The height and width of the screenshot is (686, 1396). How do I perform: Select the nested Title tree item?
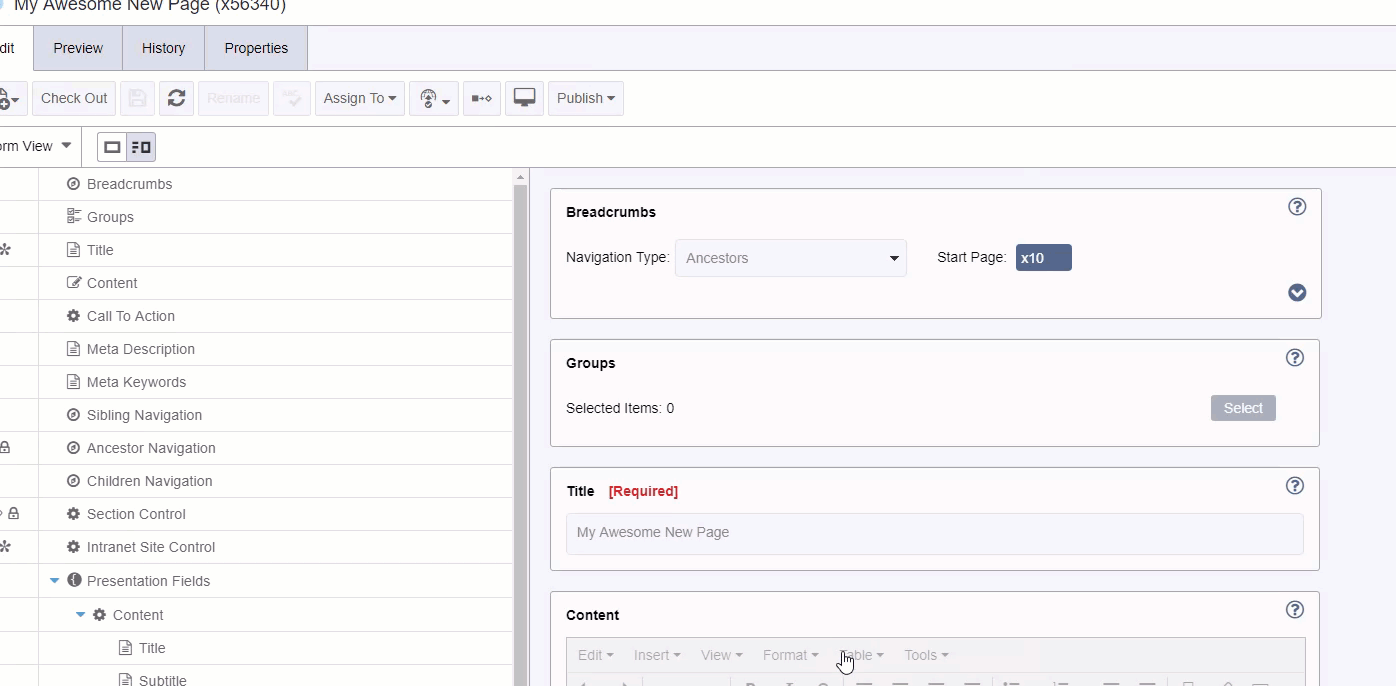[152, 648]
